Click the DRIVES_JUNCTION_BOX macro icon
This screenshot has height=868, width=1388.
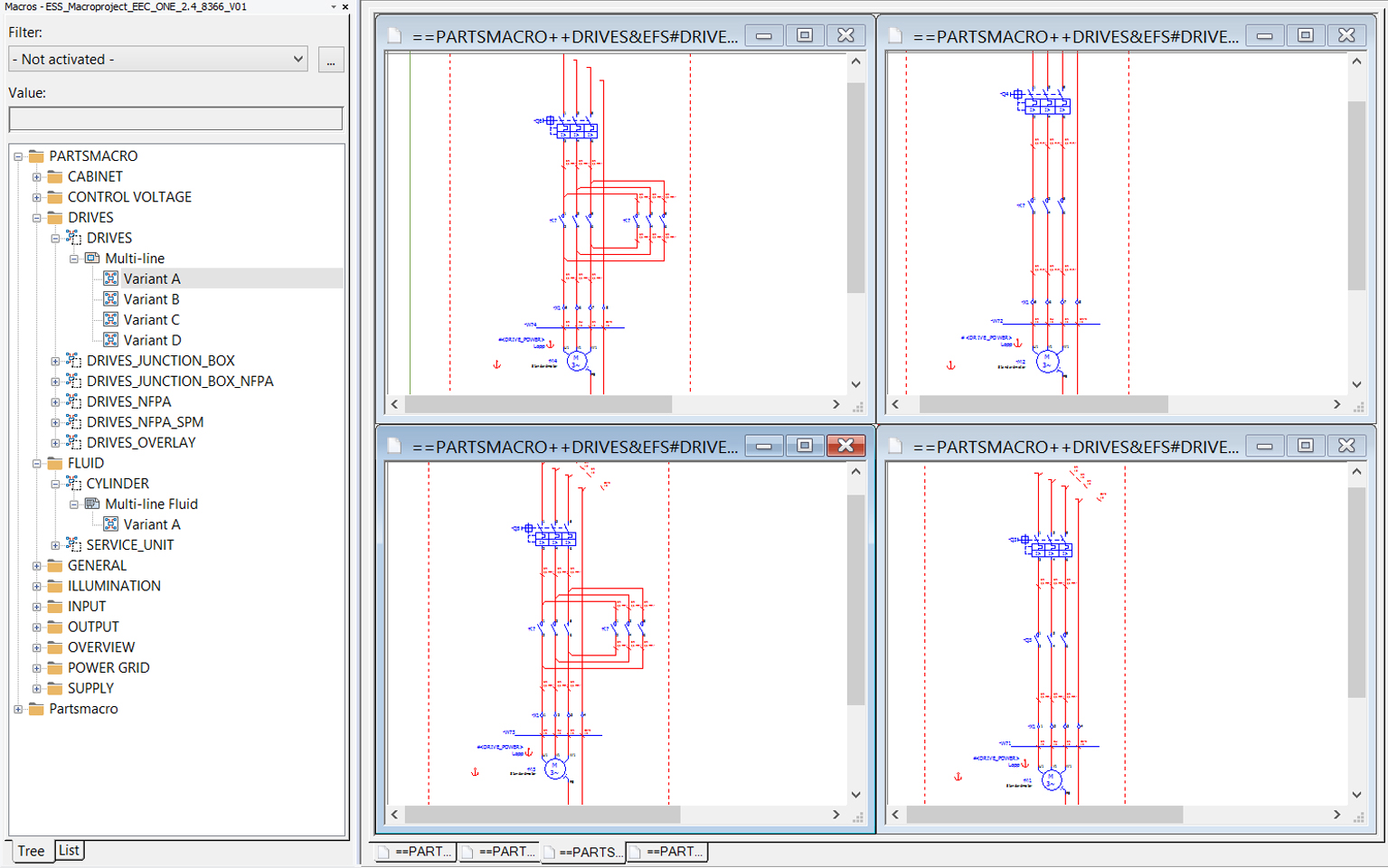pos(73,360)
